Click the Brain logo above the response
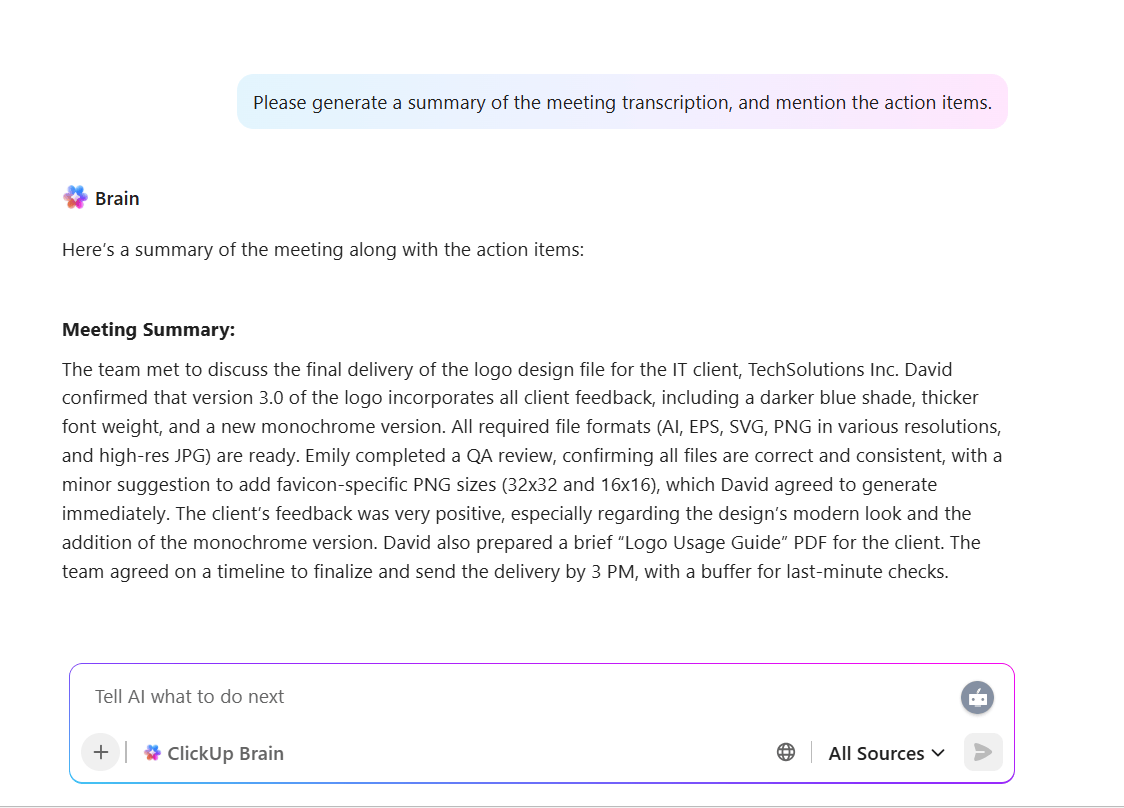 click(75, 198)
